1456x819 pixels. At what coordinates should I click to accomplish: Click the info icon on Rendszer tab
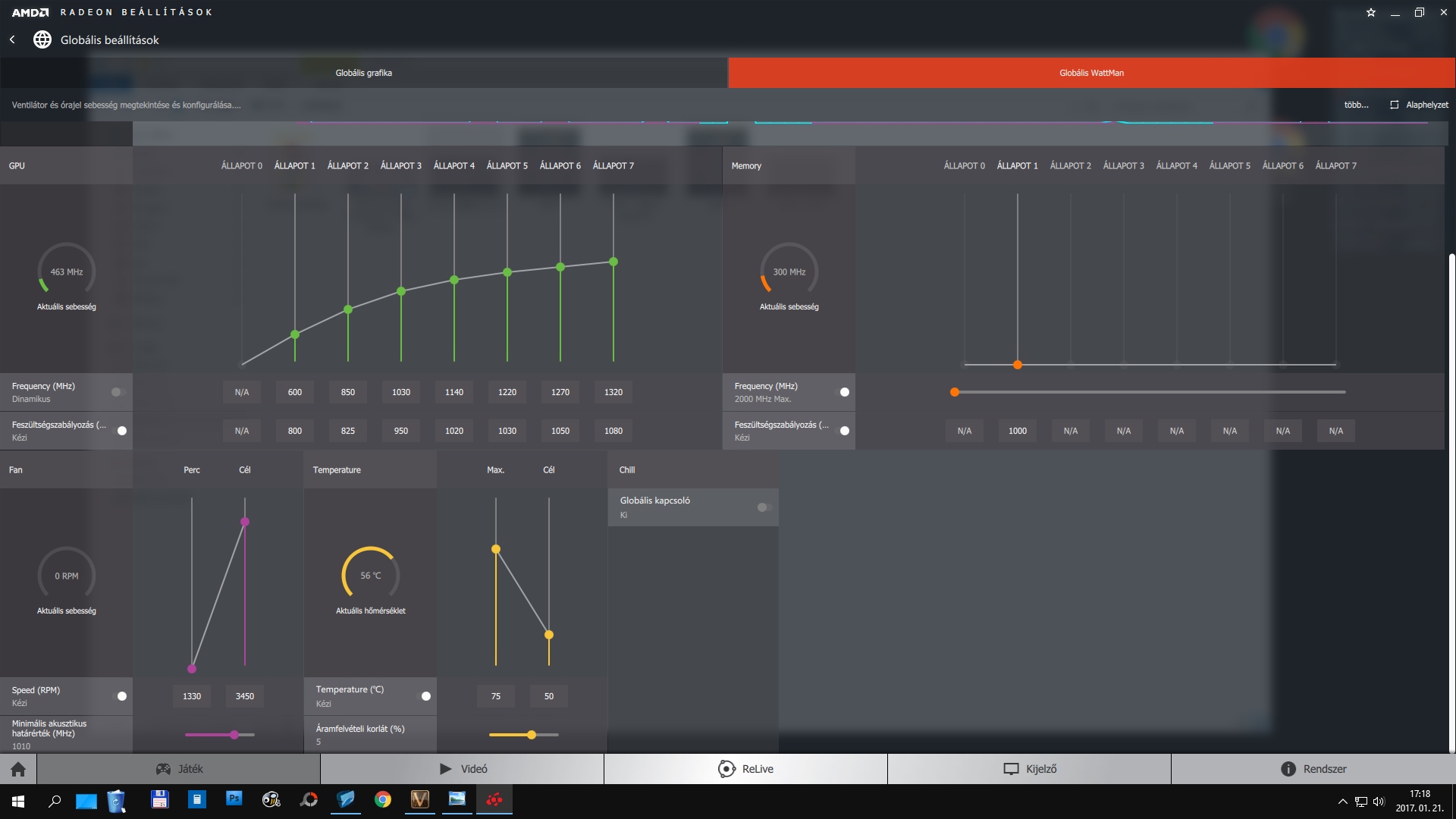pos(1288,769)
